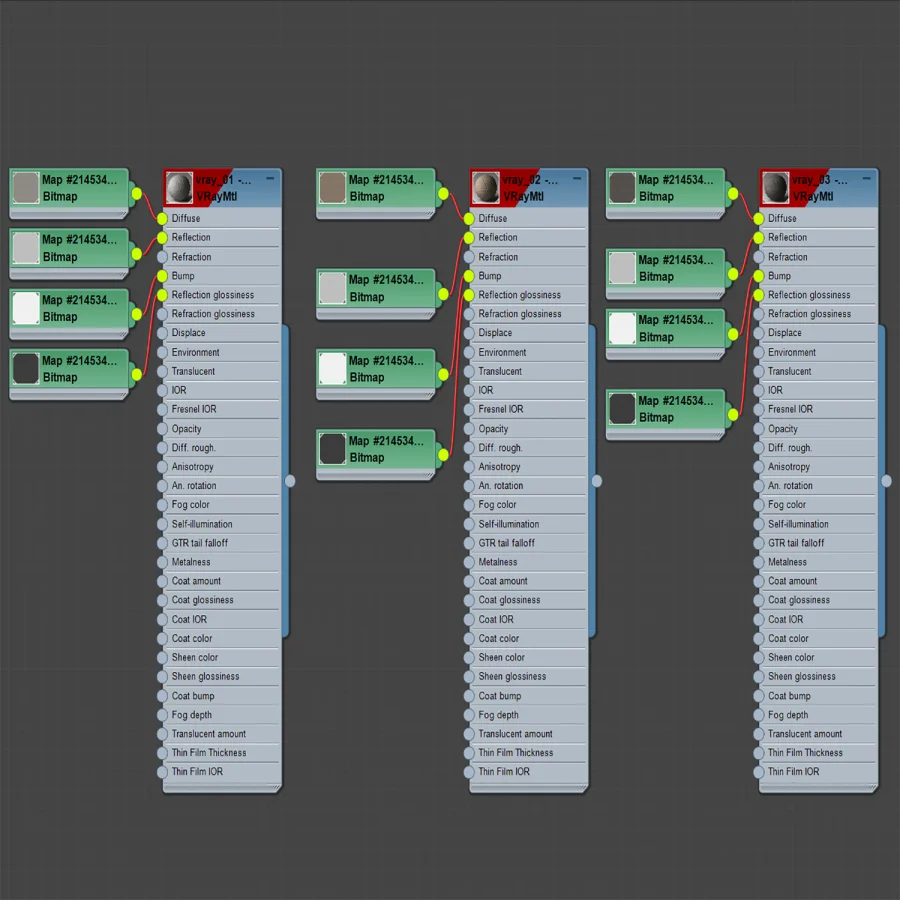Select 'Fog depth' label on vray_01
The height and width of the screenshot is (900, 900).
point(192,715)
